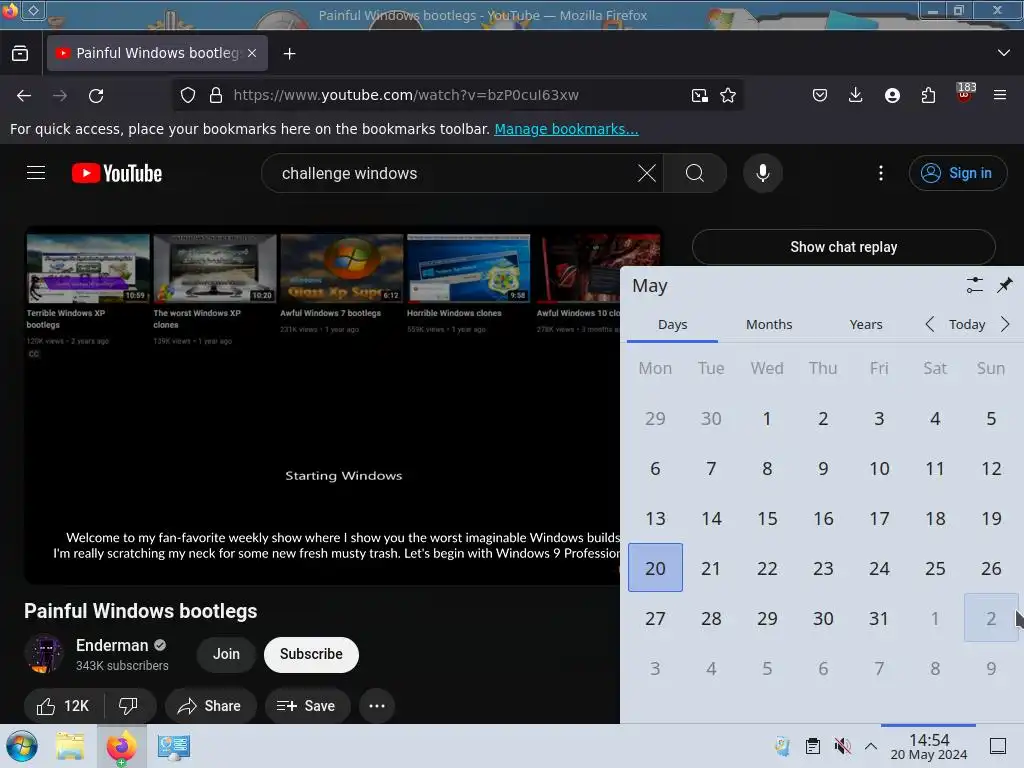Open the Pocket save icon
The width and height of the screenshot is (1024, 768).
[x=820, y=95]
